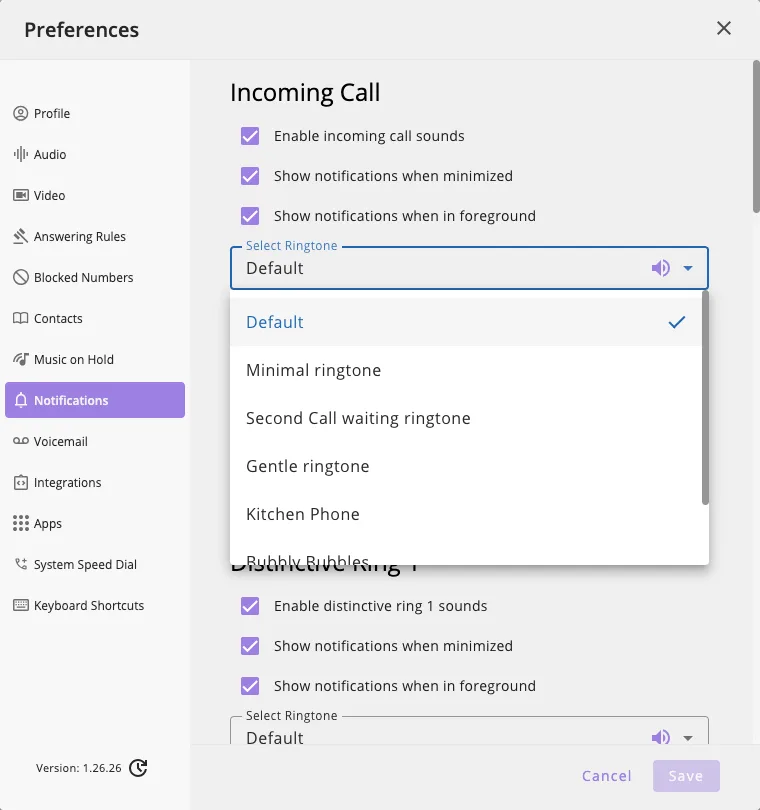Click the Preferences page scrollbar
Image resolution: width=760 pixels, height=810 pixels.
756,136
